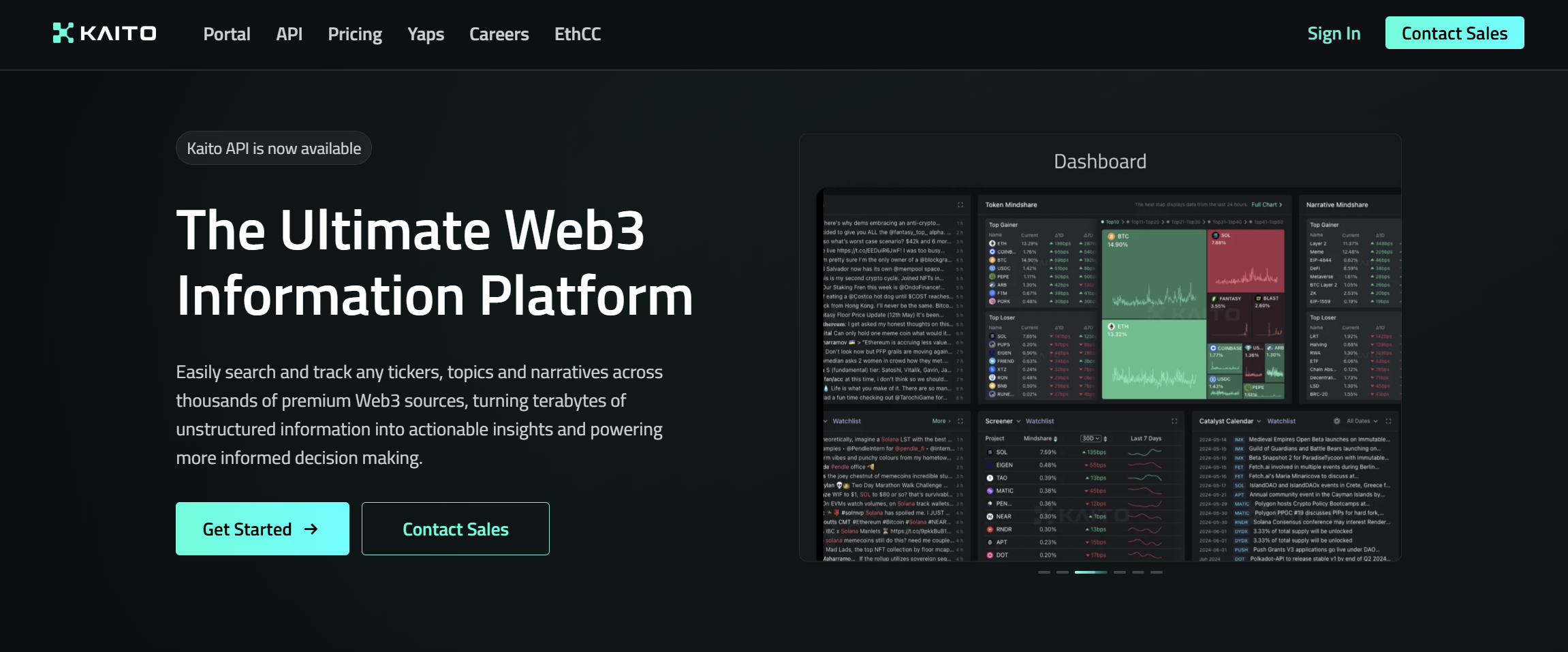This screenshot has height=652, width=1568.
Task: Select the fourth carousel indicator
Action: [x=1120, y=572]
